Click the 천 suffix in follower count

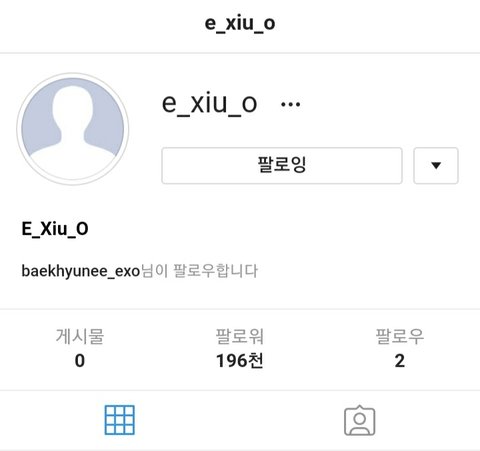256,361
